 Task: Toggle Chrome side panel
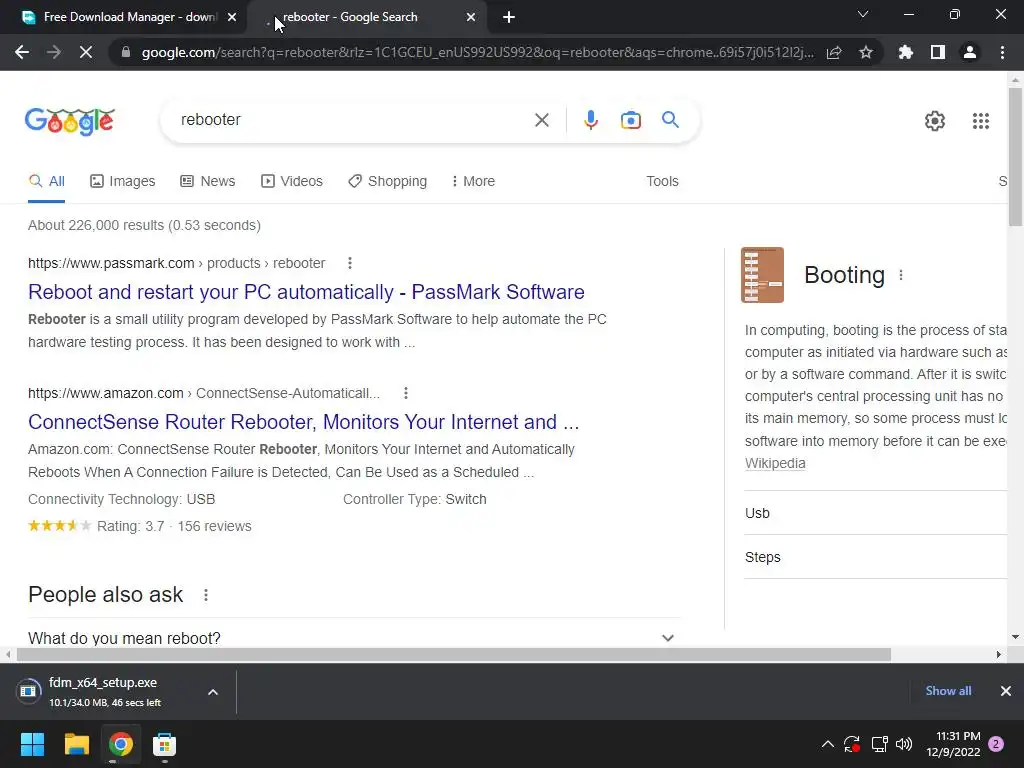coord(938,52)
